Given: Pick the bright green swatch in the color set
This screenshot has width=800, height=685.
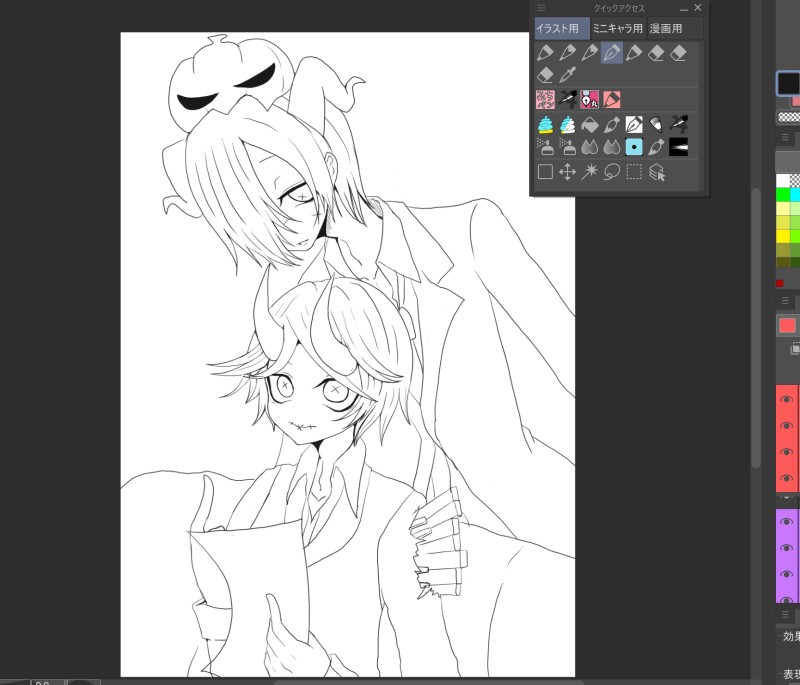Looking at the screenshot, I should (x=783, y=195).
